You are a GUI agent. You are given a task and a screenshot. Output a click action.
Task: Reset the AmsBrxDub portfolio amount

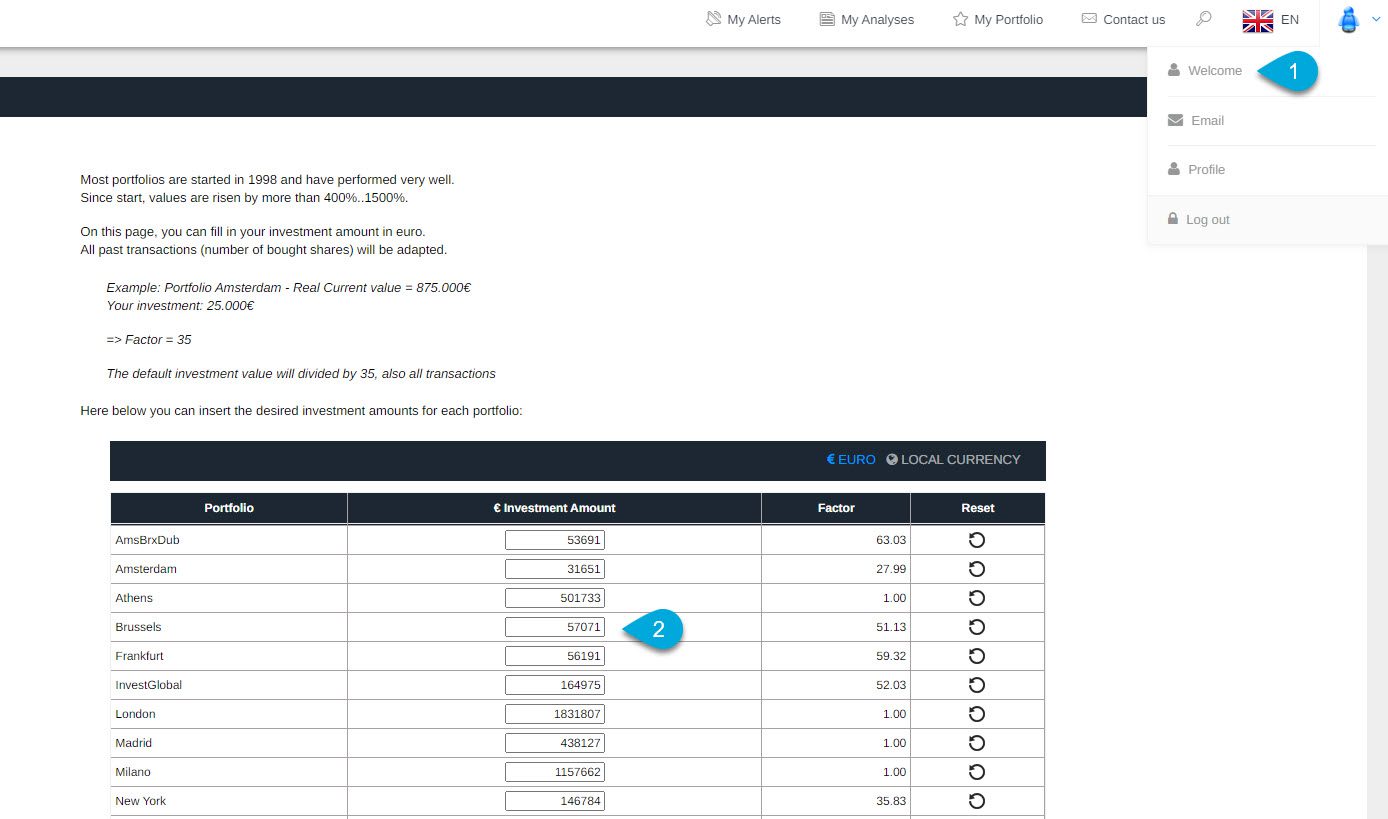977,540
